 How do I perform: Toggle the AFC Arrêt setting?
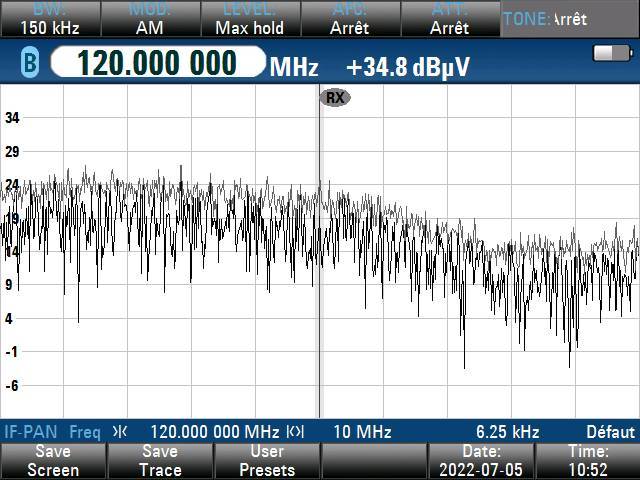click(x=349, y=19)
